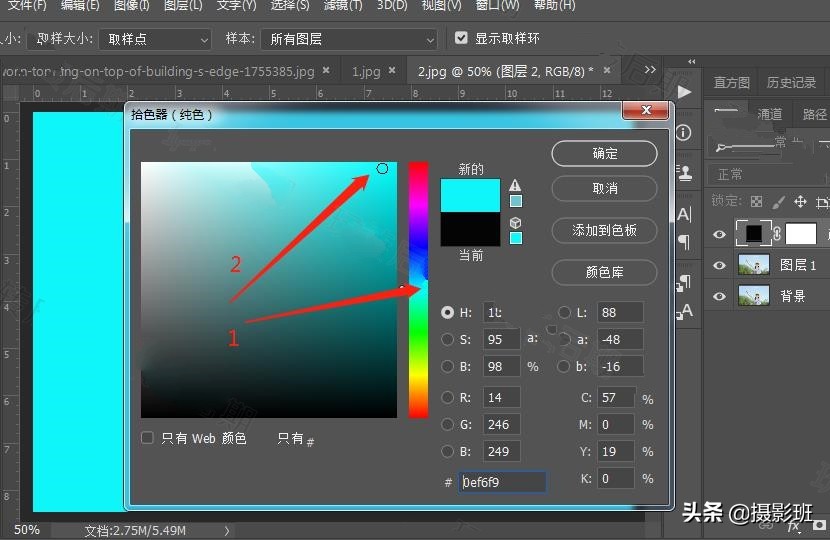Hide the 背景 layer via eye icon
This screenshot has height=540, width=830.
(718, 296)
